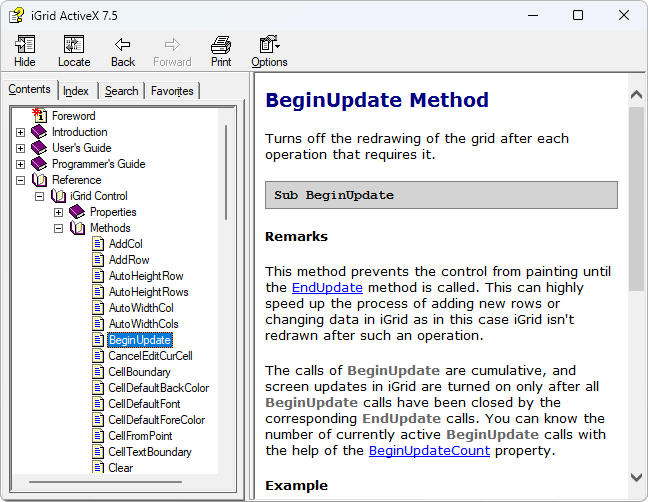648x502 pixels.
Task: Click the iGrid Control open book icon
Action: click(x=58, y=196)
